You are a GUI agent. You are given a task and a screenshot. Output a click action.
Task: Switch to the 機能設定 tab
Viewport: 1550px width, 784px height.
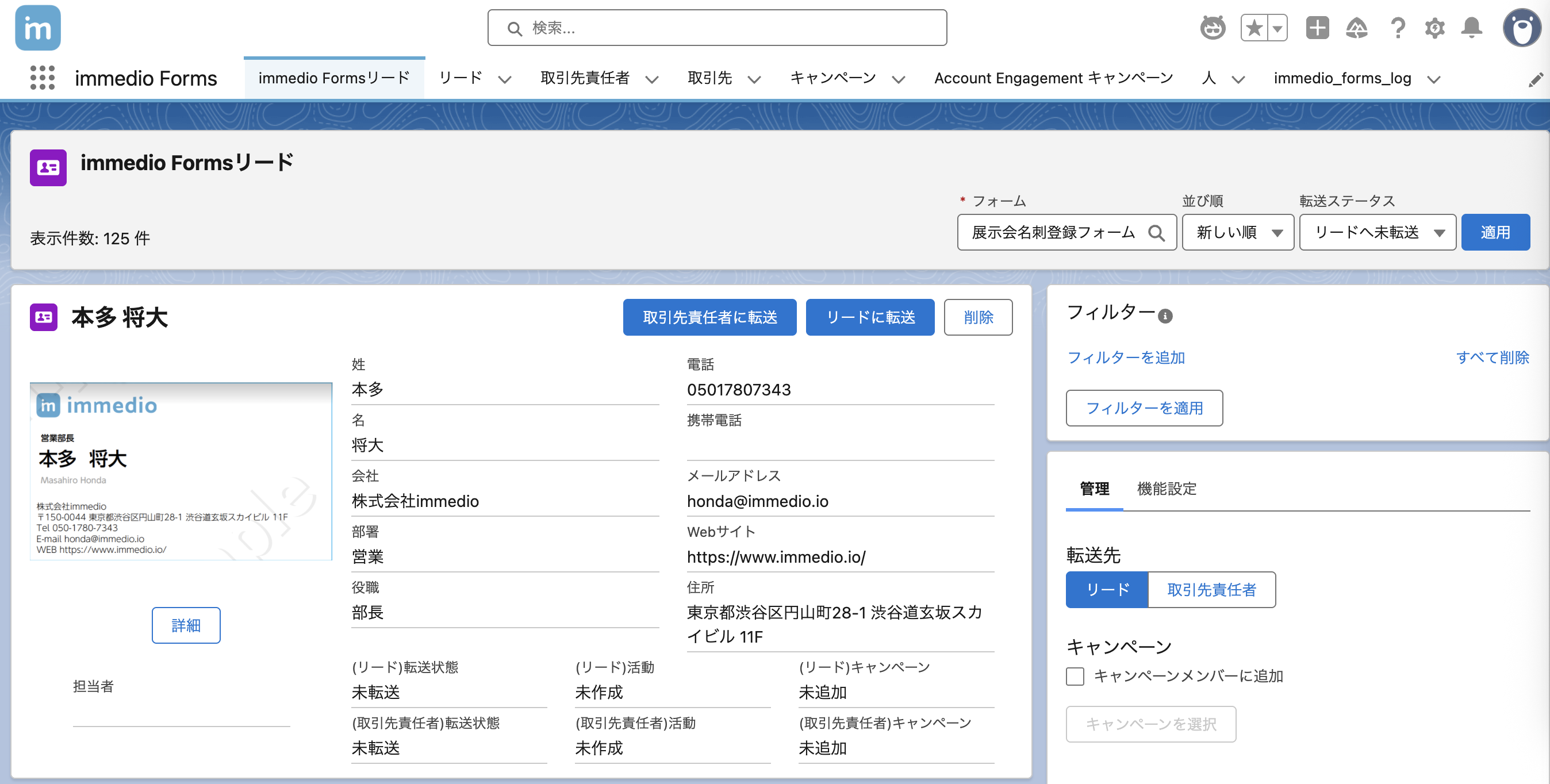[x=1166, y=489]
